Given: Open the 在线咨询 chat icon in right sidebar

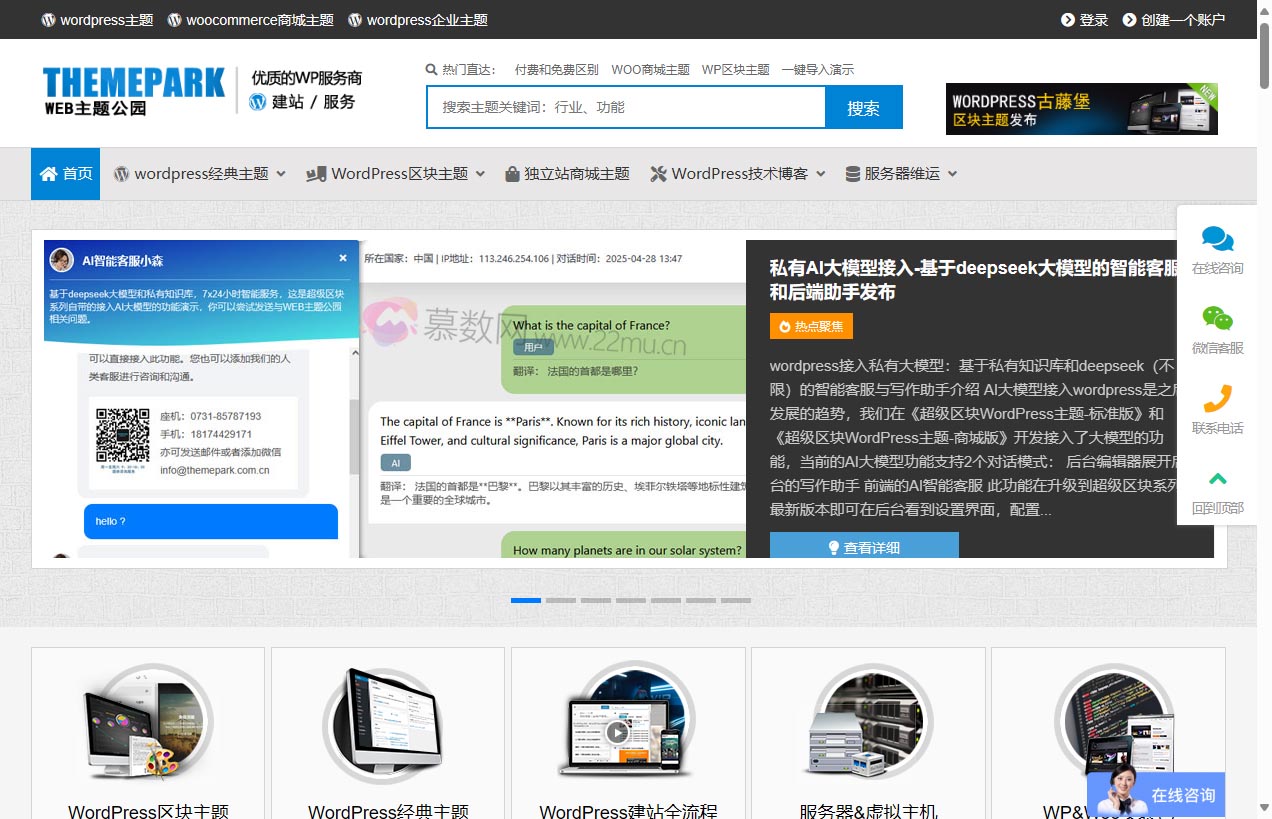Looking at the screenshot, I should 1217,240.
